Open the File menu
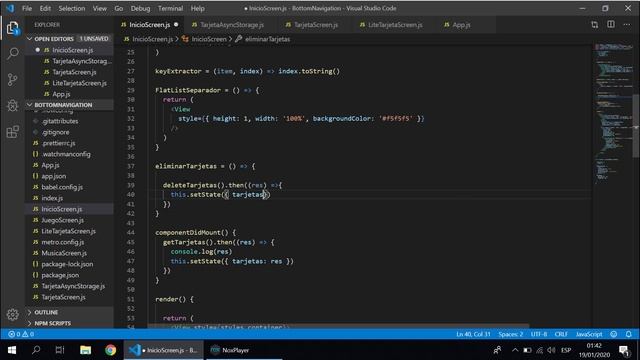The image size is (640, 360). point(27,8)
